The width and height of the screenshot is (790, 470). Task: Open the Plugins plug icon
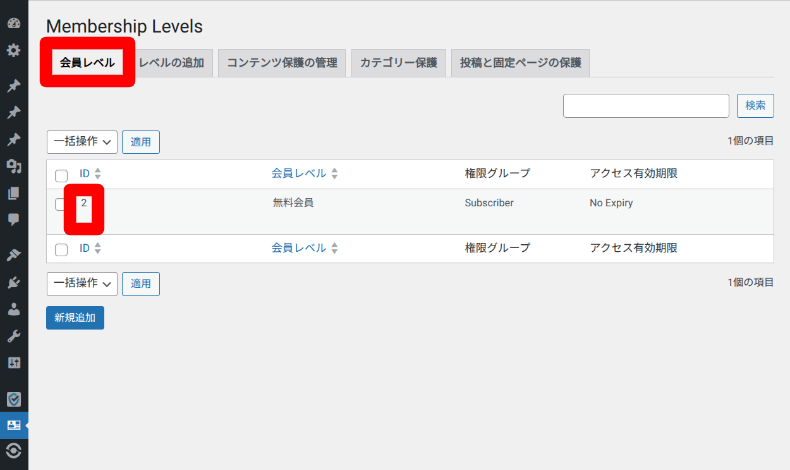[x=14, y=282]
